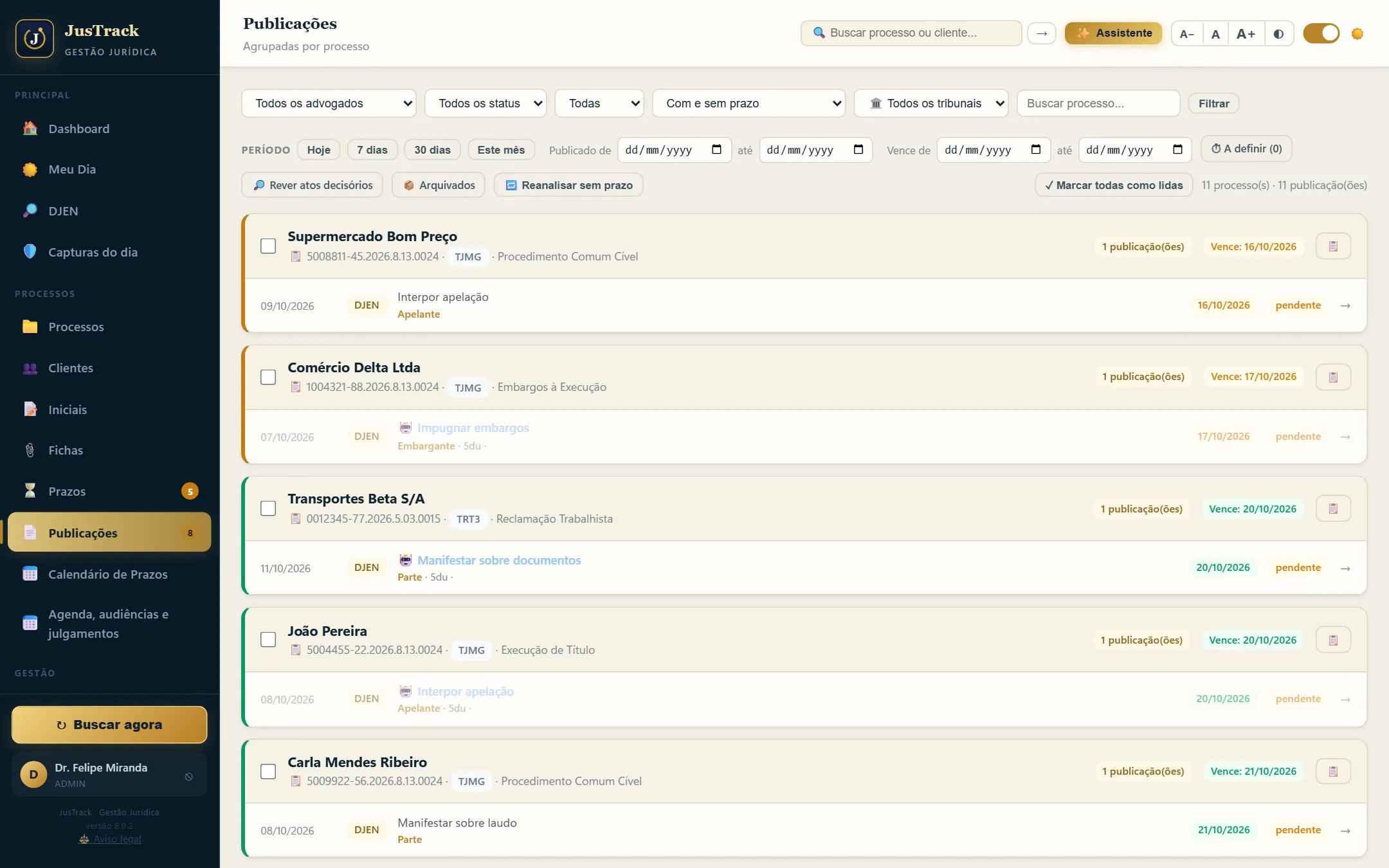Open Capturas do dia in sidebar
Viewport: 1389px width, 868px height.
(x=109, y=252)
